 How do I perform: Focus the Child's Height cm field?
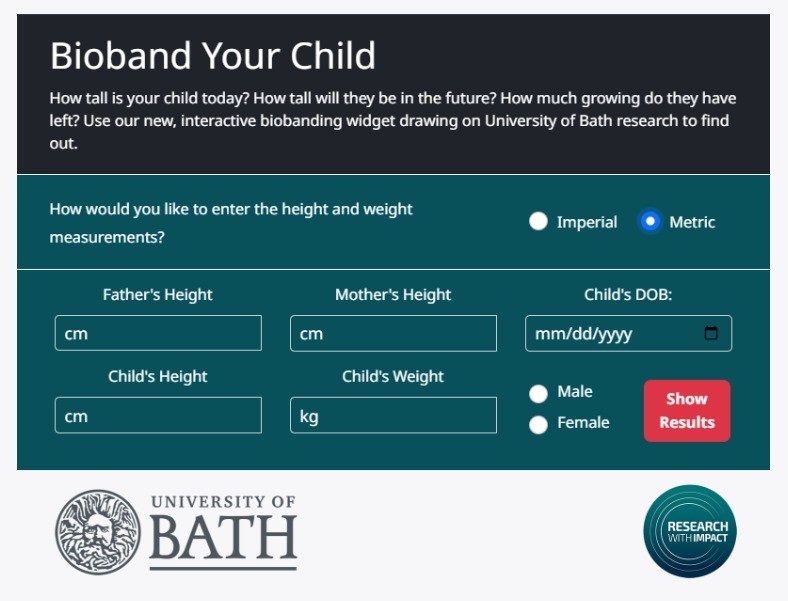click(x=158, y=416)
